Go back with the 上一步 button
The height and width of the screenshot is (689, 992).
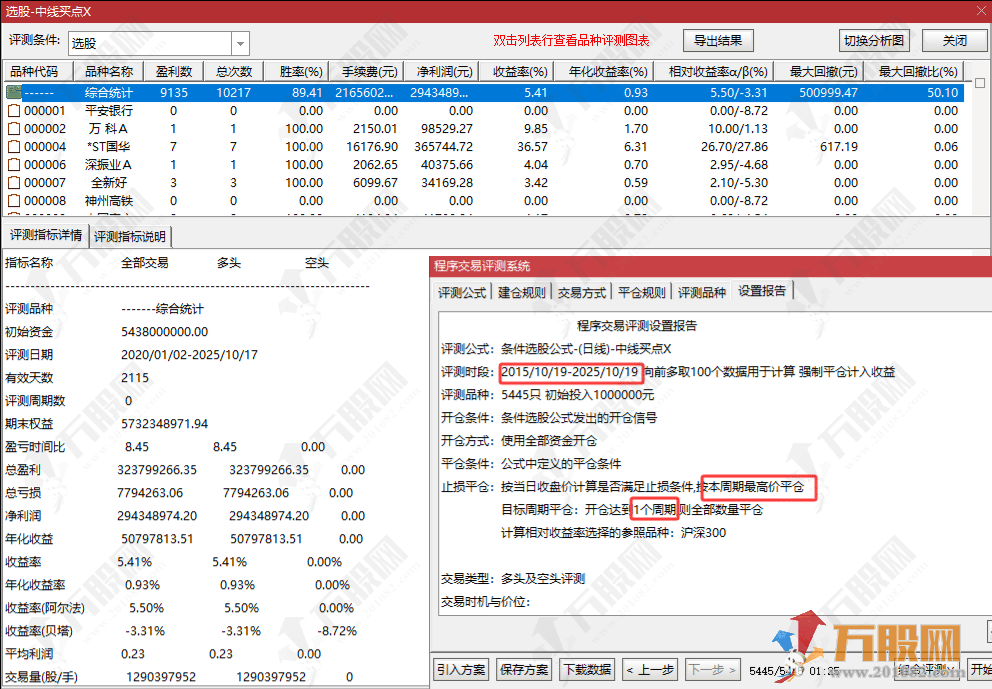[650, 670]
